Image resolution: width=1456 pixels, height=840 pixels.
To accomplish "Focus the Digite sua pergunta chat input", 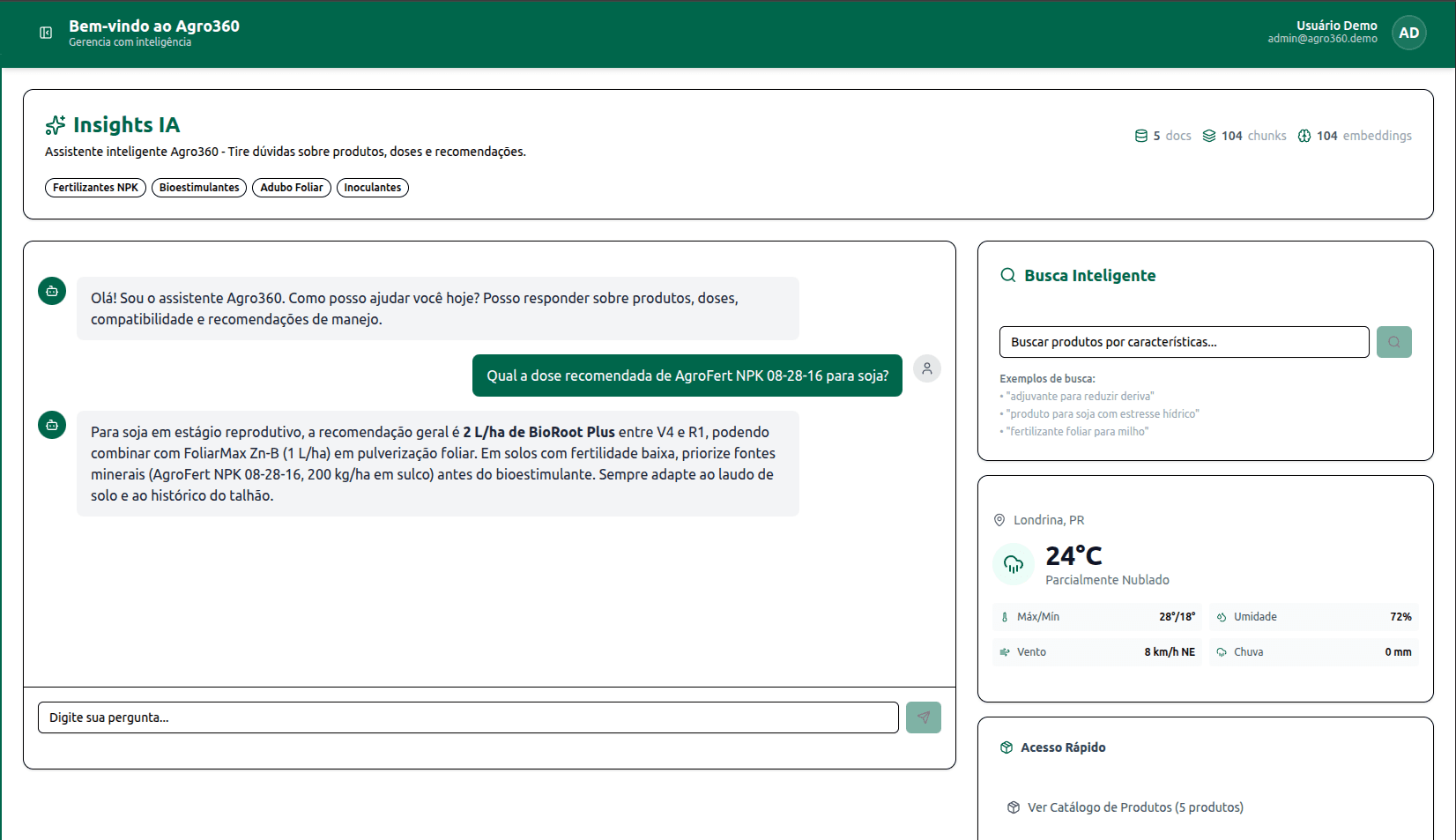I will coord(468,717).
